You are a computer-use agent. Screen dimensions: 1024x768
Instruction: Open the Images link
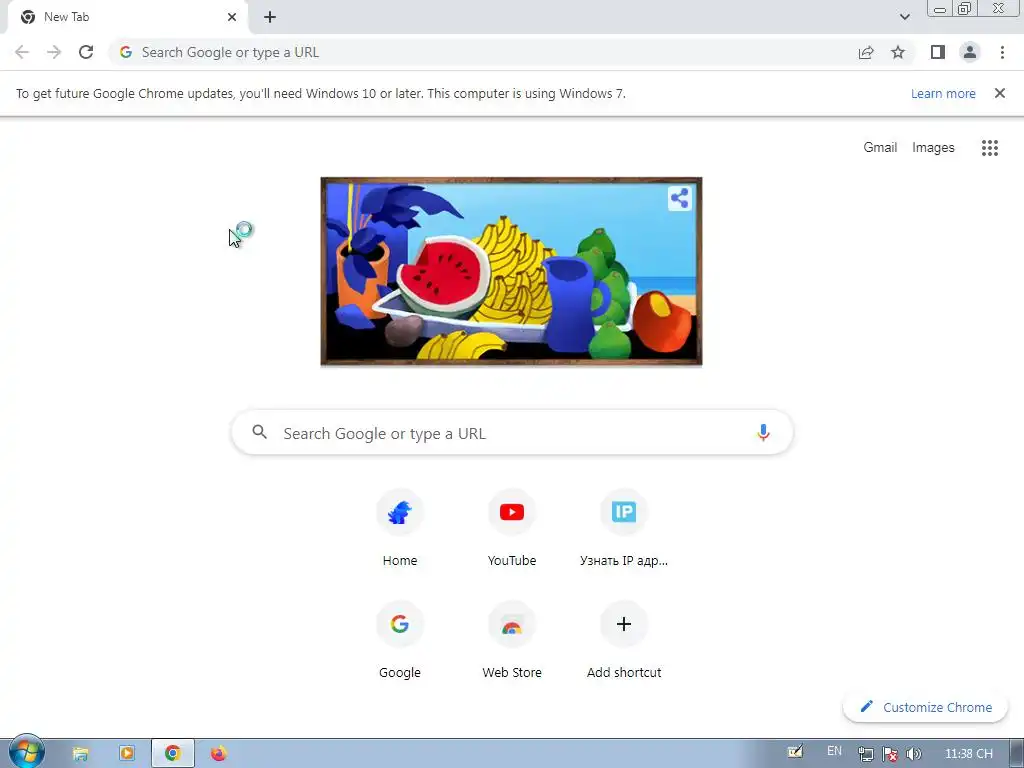click(933, 148)
